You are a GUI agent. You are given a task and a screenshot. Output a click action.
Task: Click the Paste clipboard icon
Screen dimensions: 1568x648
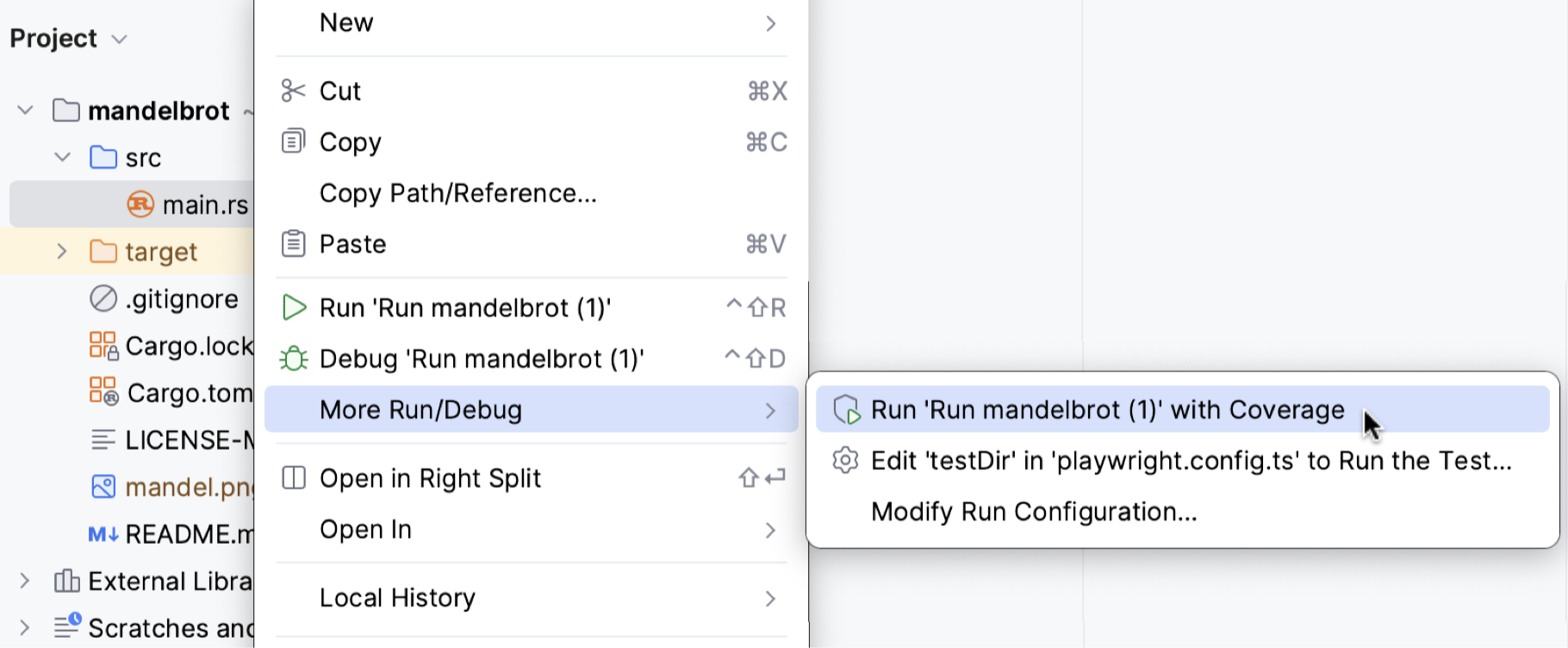293,244
